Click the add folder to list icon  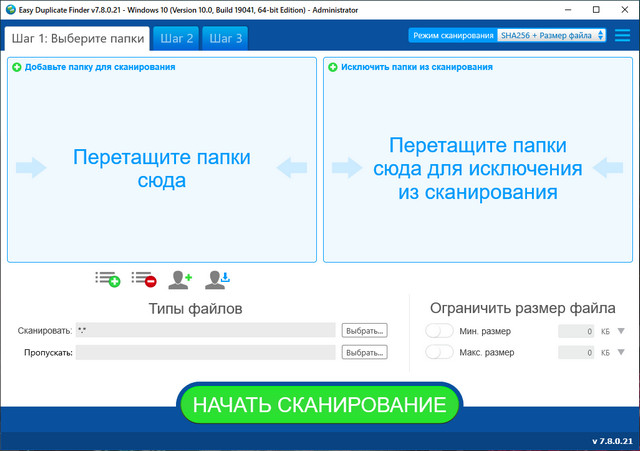[x=107, y=279]
